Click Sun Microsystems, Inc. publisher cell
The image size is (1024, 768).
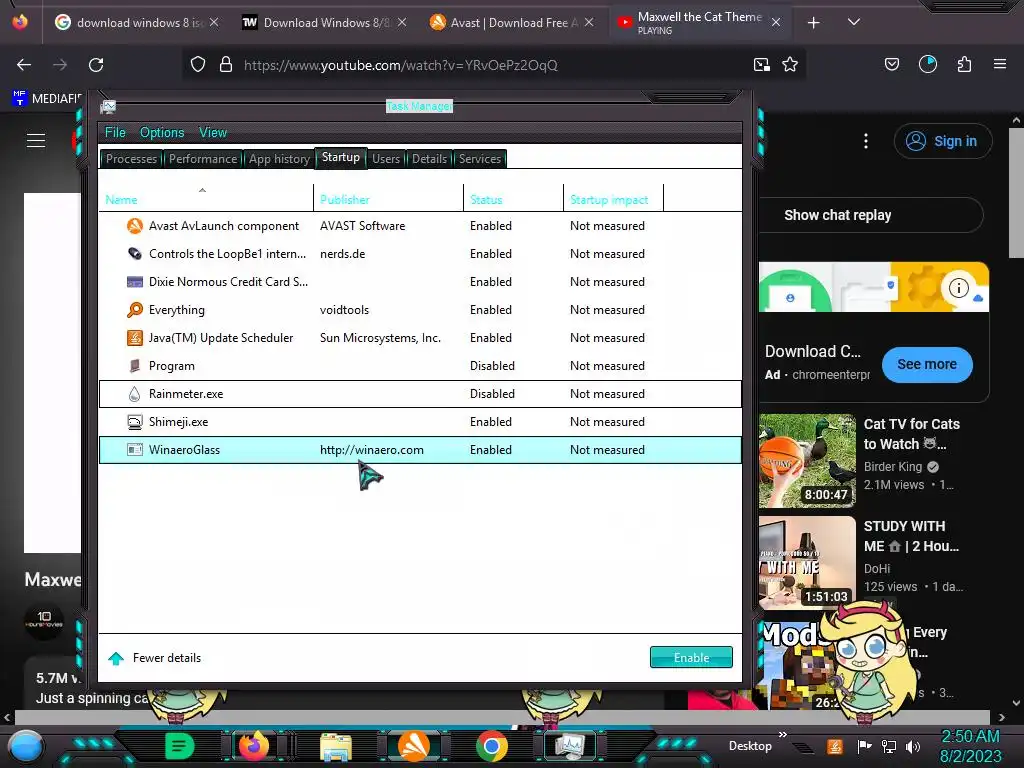coord(380,338)
